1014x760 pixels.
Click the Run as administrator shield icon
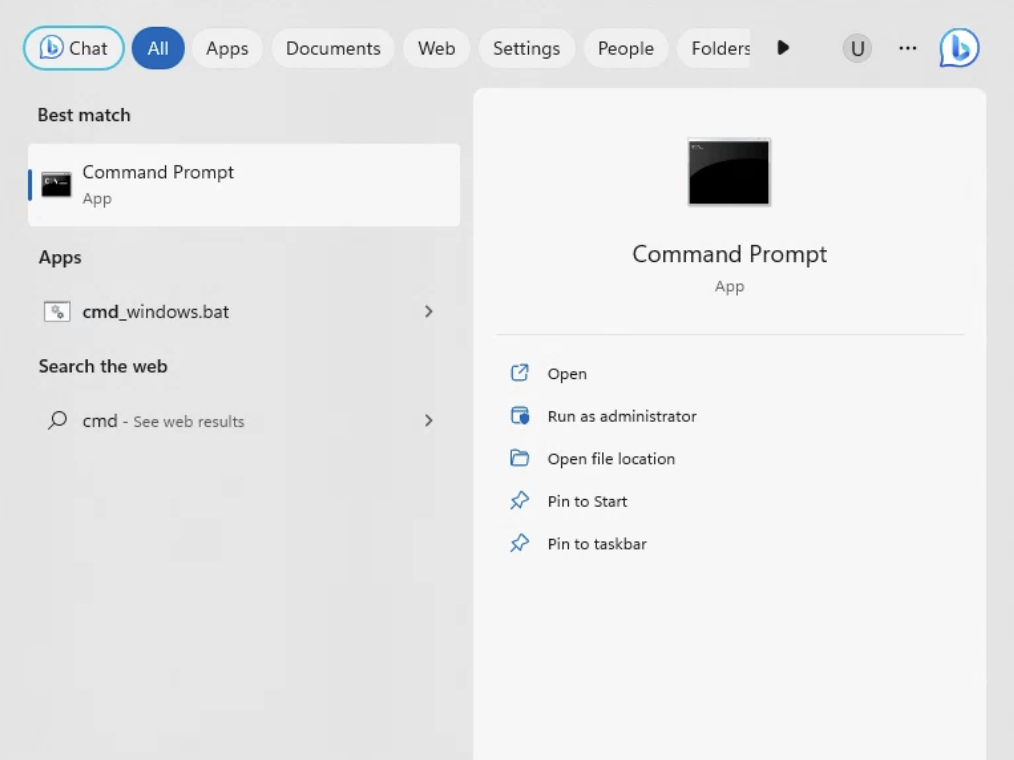tap(519, 416)
